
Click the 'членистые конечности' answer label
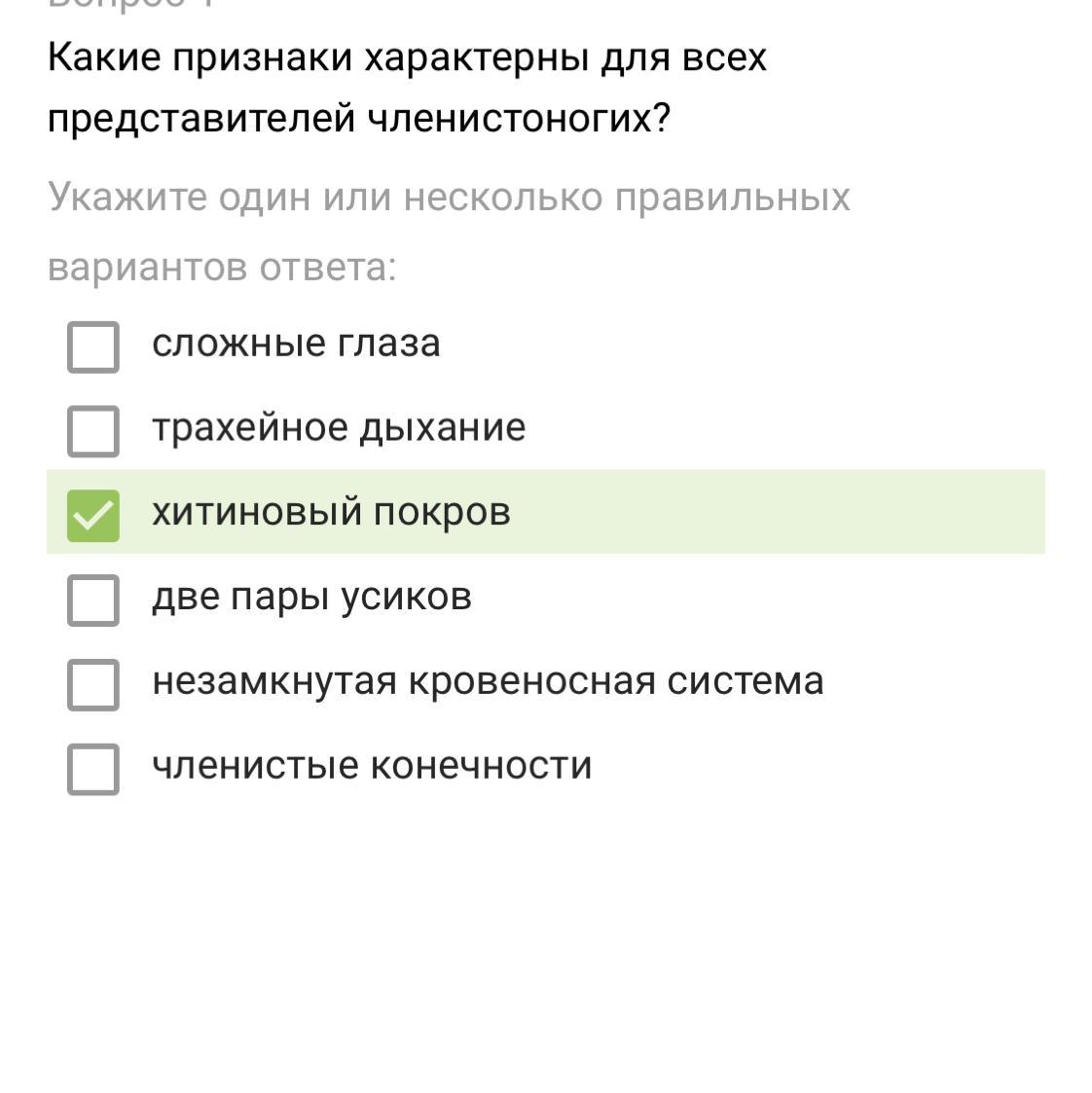tap(372, 766)
